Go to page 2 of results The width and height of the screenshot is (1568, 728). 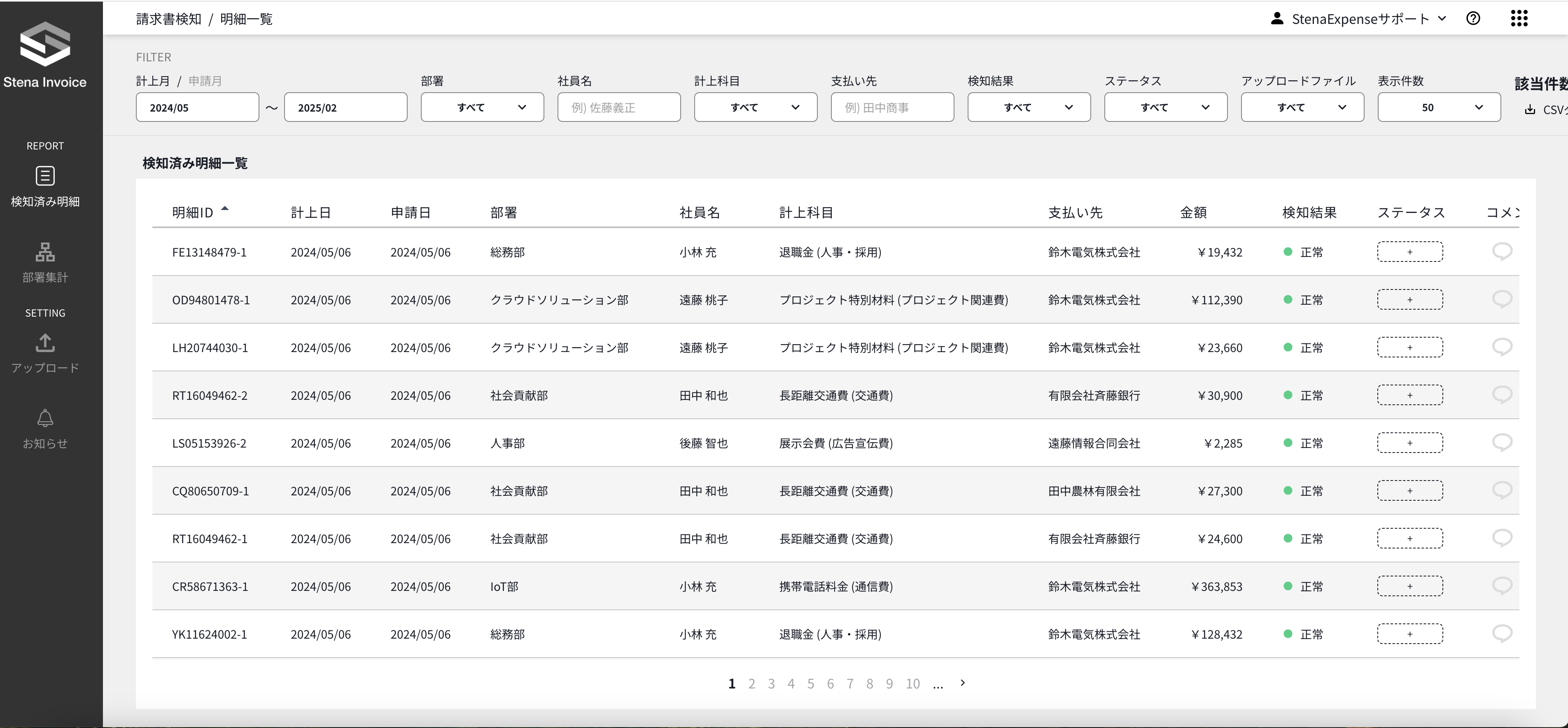(752, 684)
